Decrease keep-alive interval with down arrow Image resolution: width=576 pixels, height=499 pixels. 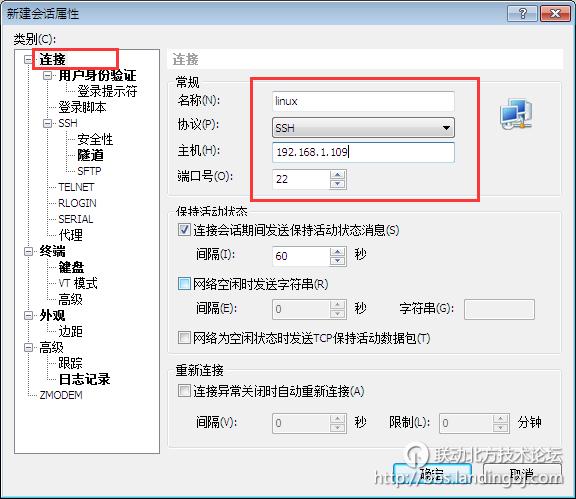click(338, 261)
